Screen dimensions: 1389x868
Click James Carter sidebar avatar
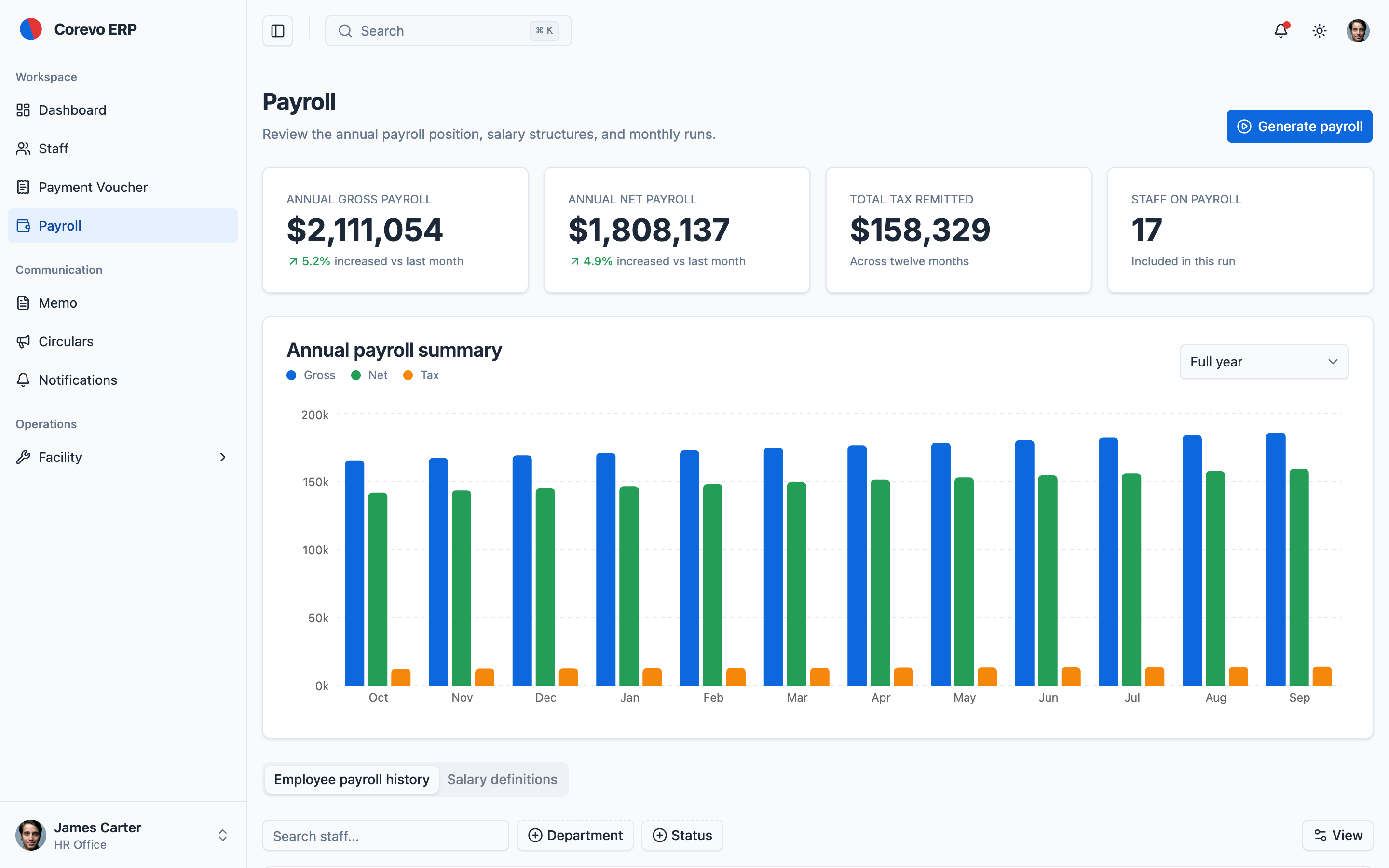click(x=30, y=835)
